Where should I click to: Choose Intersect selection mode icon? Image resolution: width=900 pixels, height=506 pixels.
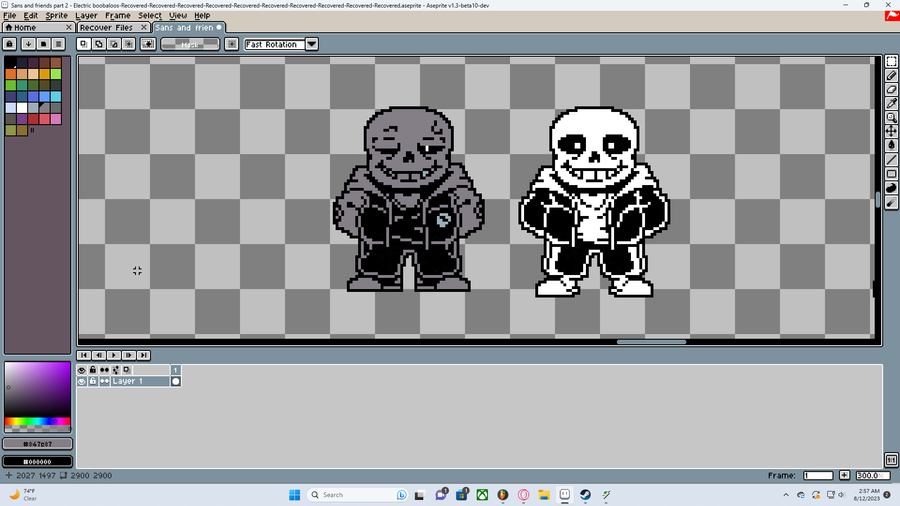point(129,44)
